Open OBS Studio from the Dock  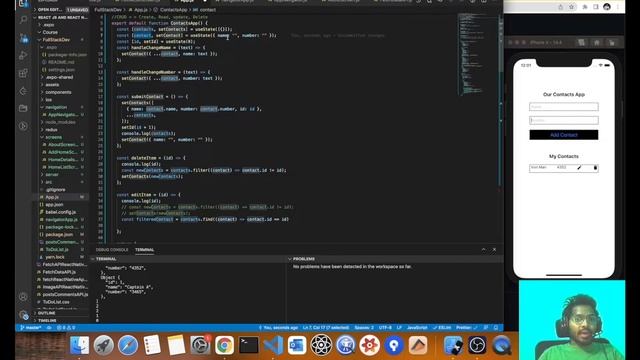[477, 345]
